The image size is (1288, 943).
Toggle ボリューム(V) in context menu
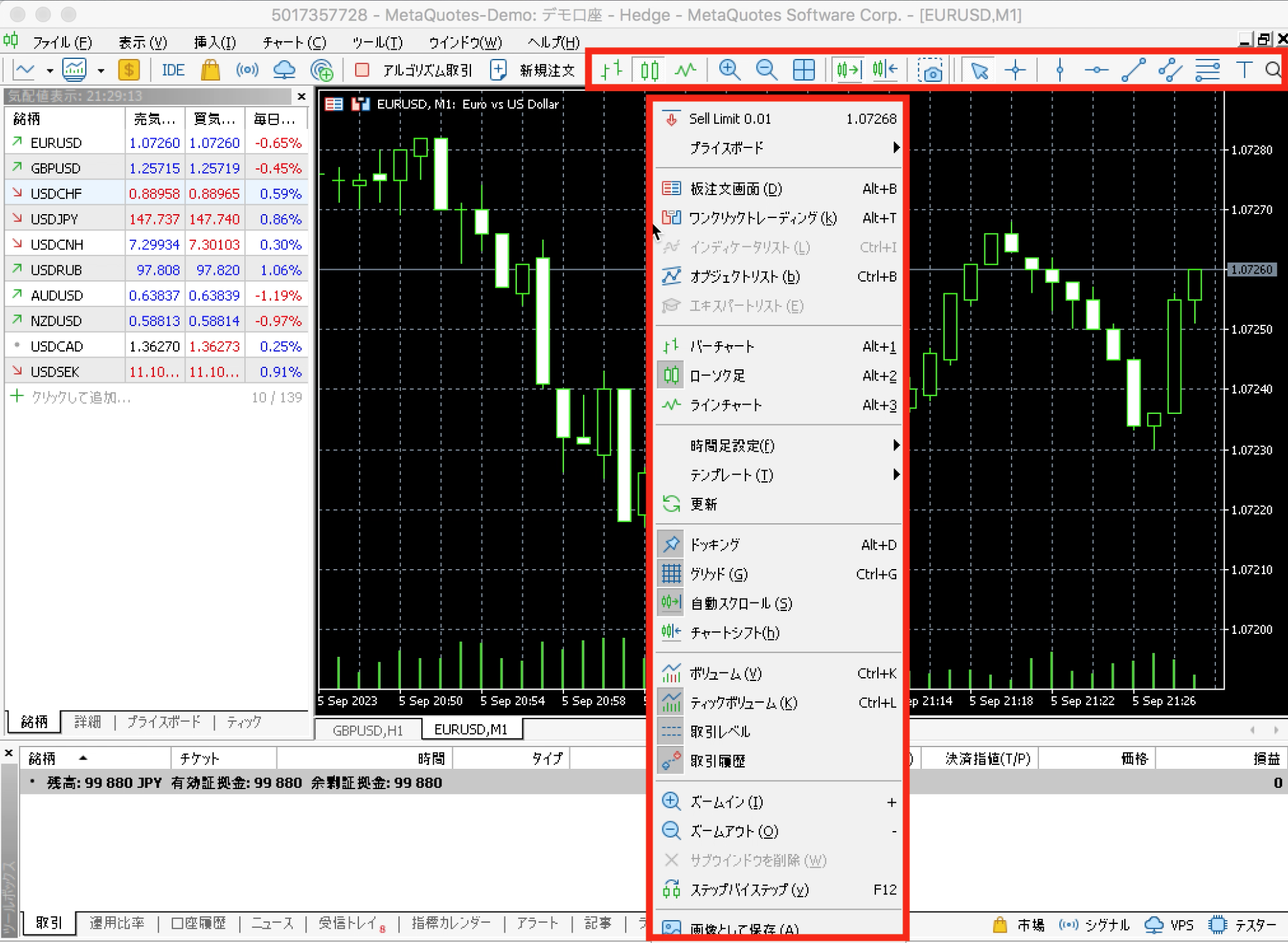[778, 673]
